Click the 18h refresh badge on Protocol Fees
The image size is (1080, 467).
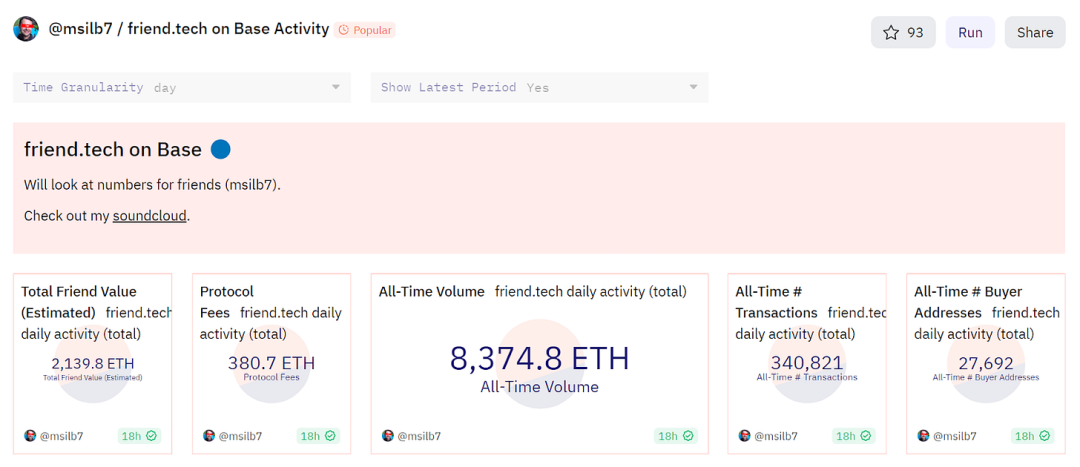click(318, 436)
